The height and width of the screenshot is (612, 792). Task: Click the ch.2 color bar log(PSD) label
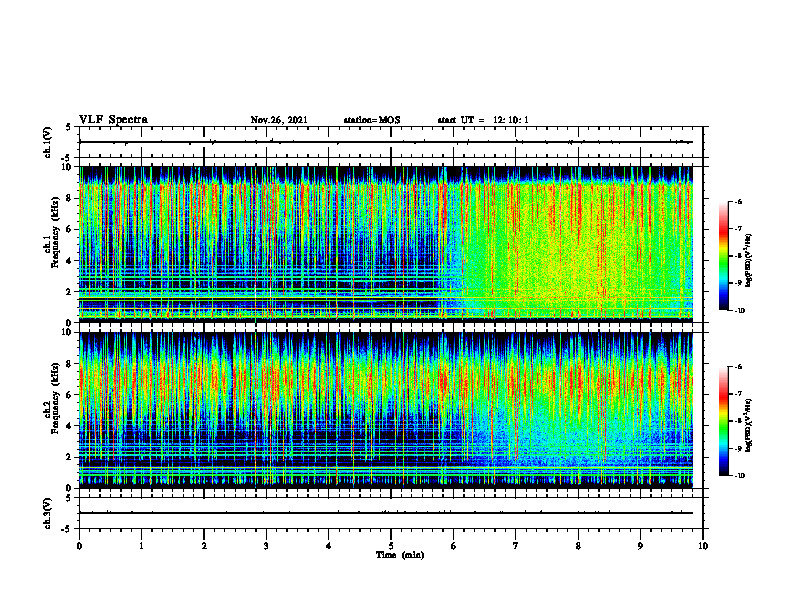click(749, 425)
